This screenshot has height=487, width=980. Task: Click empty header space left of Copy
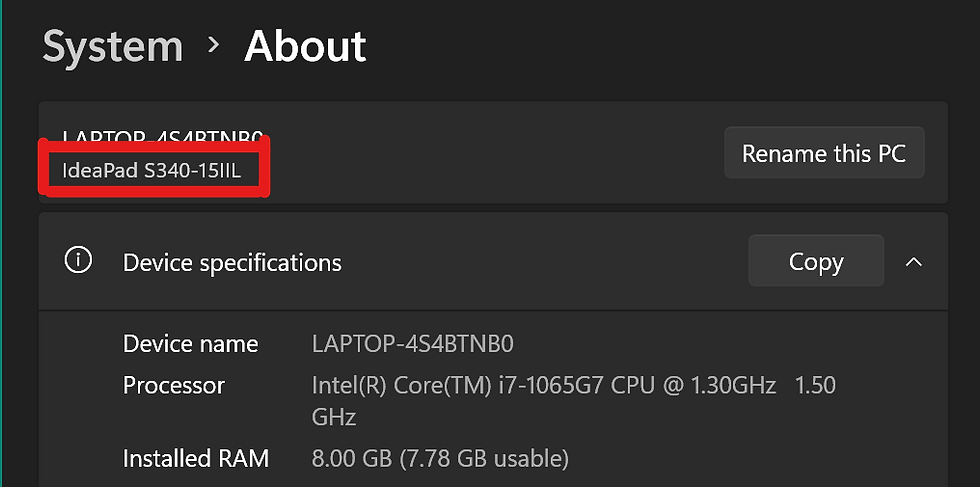[544, 261]
